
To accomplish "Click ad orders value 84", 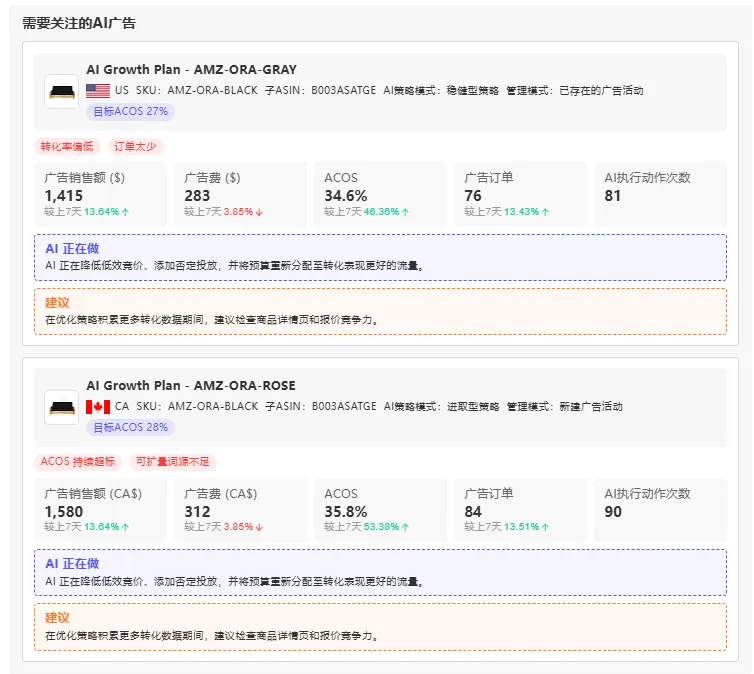I will 473,512.
